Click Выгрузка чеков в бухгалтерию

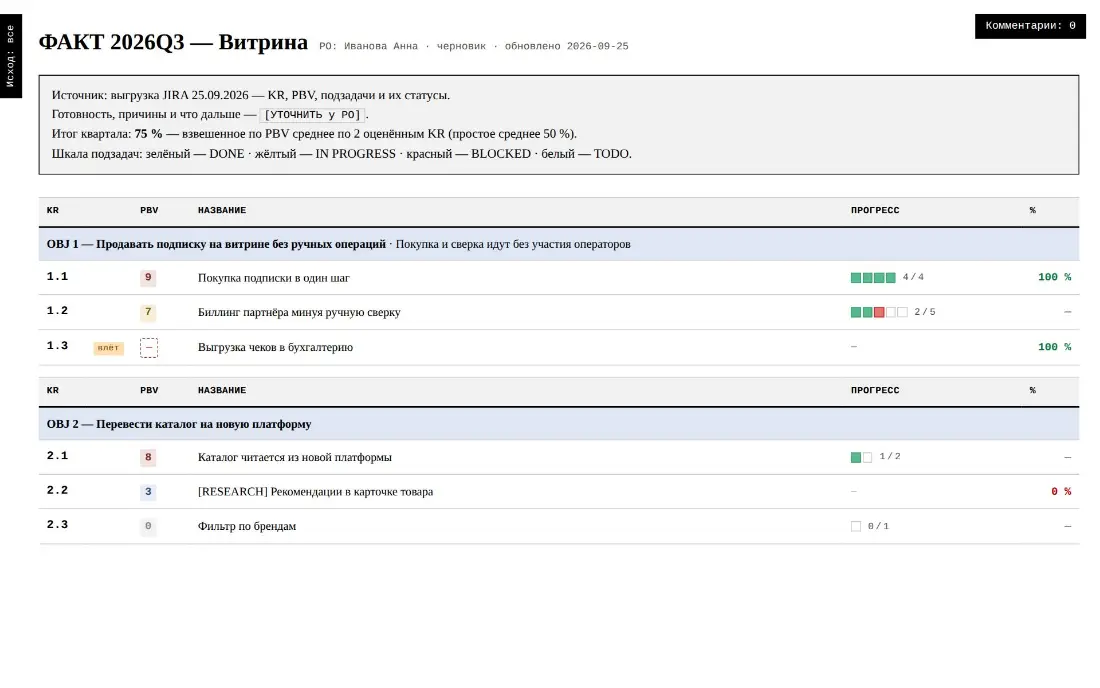click(275, 347)
